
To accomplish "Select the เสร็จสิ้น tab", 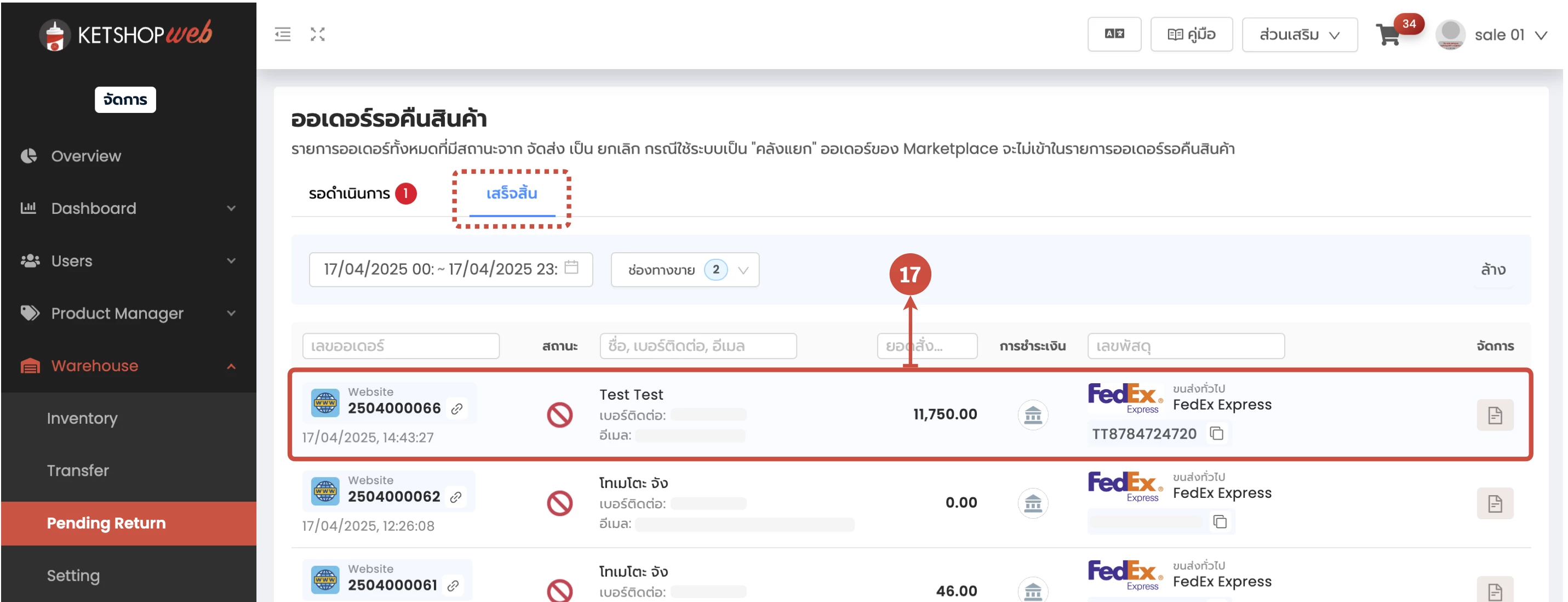I will (x=511, y=194).
